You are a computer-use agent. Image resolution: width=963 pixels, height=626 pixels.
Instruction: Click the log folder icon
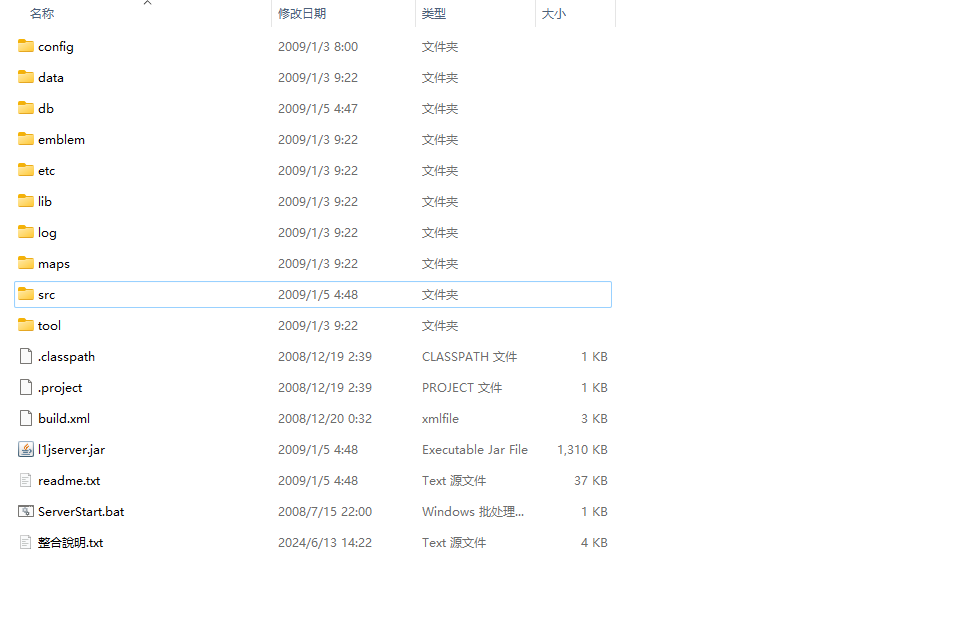coord(26,232)
